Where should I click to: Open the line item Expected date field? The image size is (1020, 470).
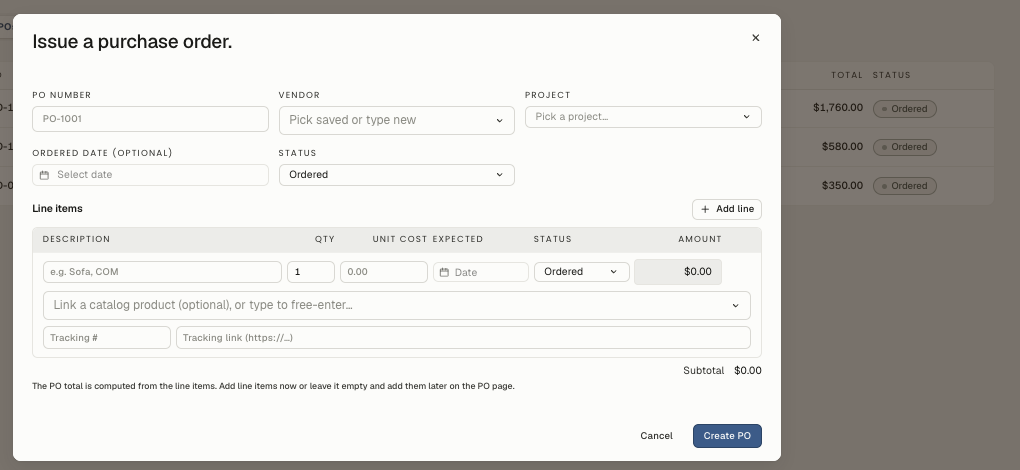(x=481, y=272)
